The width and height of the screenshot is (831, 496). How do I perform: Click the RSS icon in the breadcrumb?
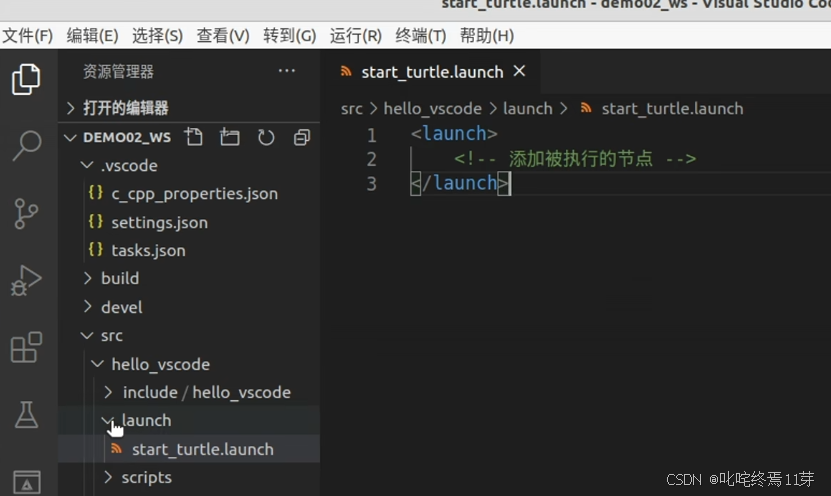(586, 108)
